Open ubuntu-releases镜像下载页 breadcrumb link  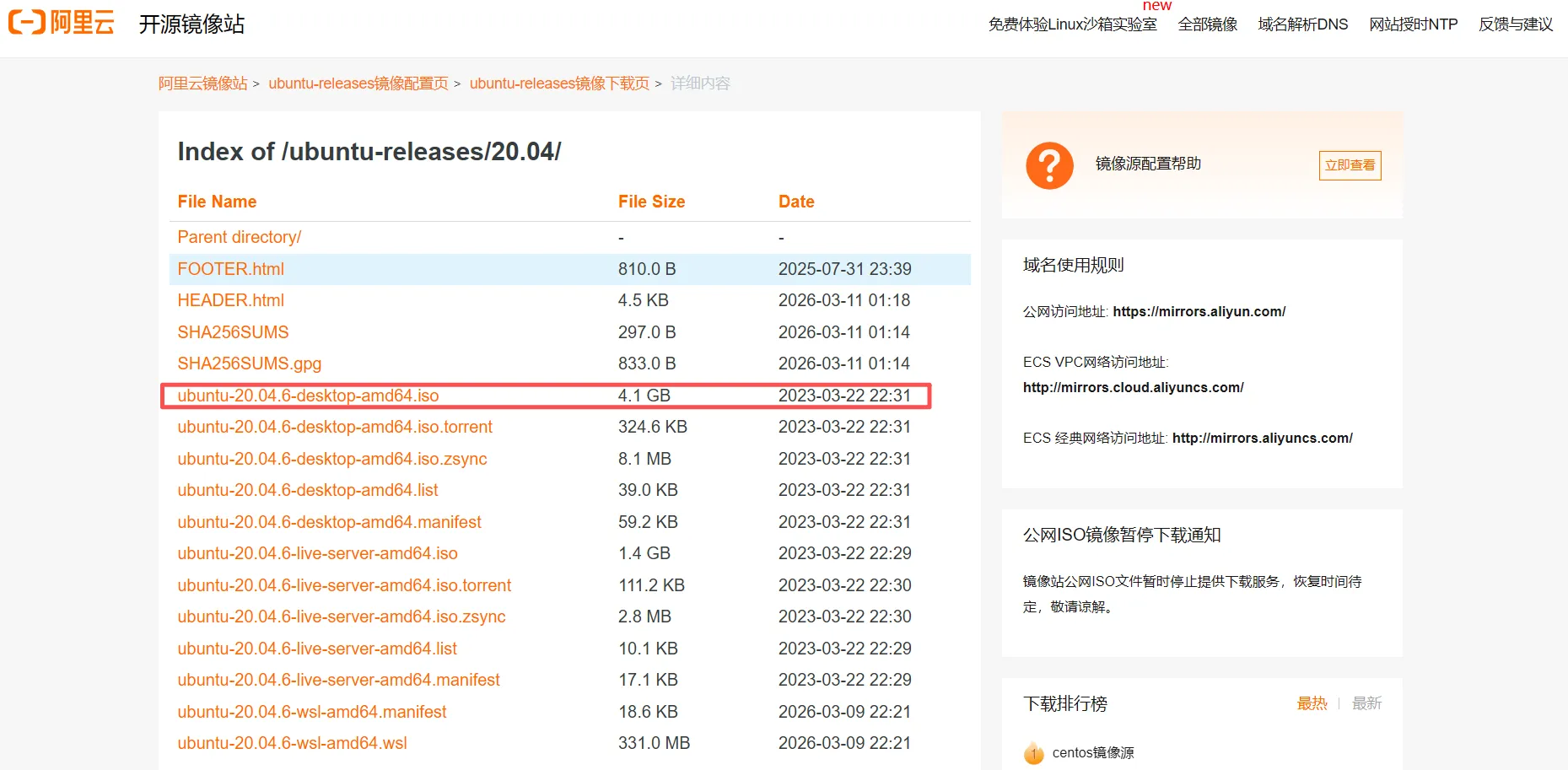coord(559,83)
